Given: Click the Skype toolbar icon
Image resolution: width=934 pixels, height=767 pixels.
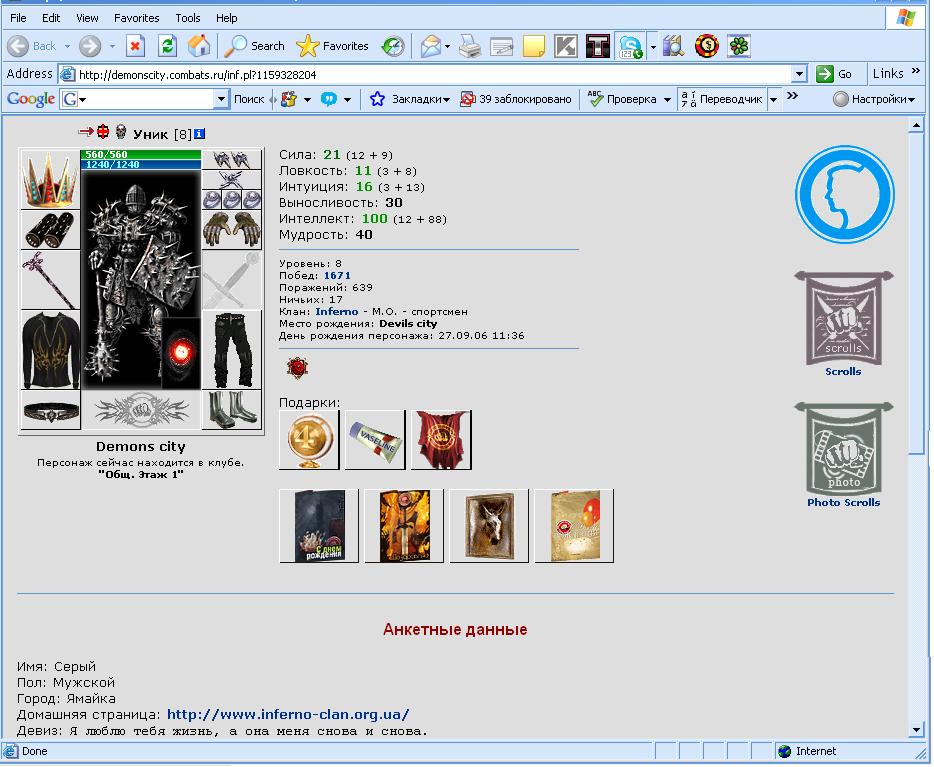Looking at the screenshot, I should point(630,46).
